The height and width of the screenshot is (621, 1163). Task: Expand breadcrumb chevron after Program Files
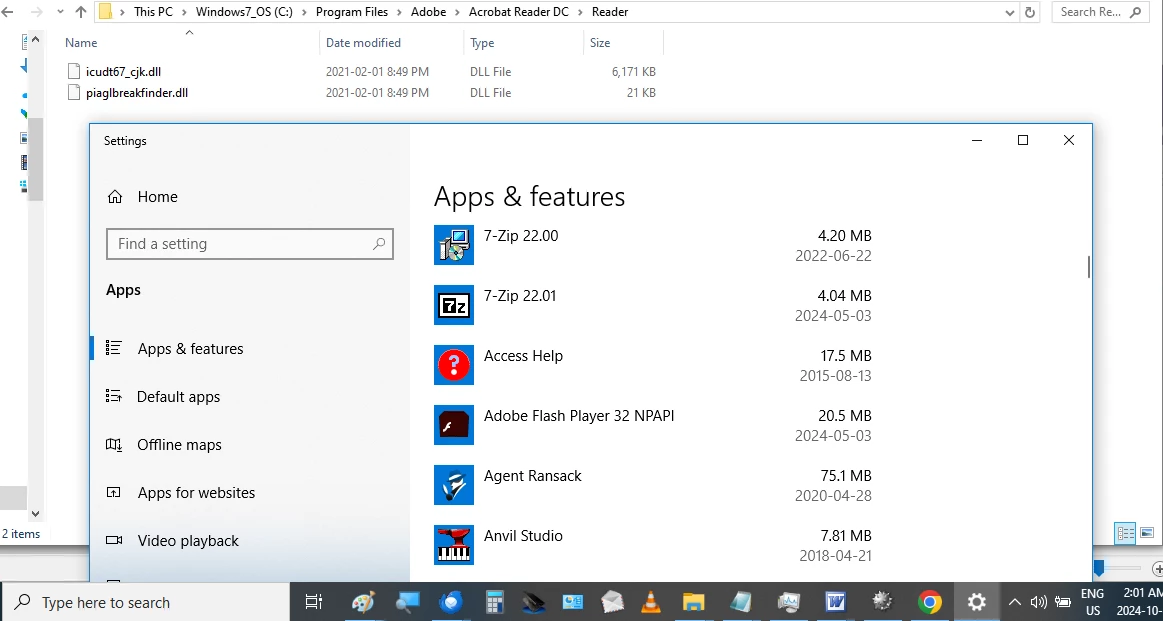(x=400, y=12)
